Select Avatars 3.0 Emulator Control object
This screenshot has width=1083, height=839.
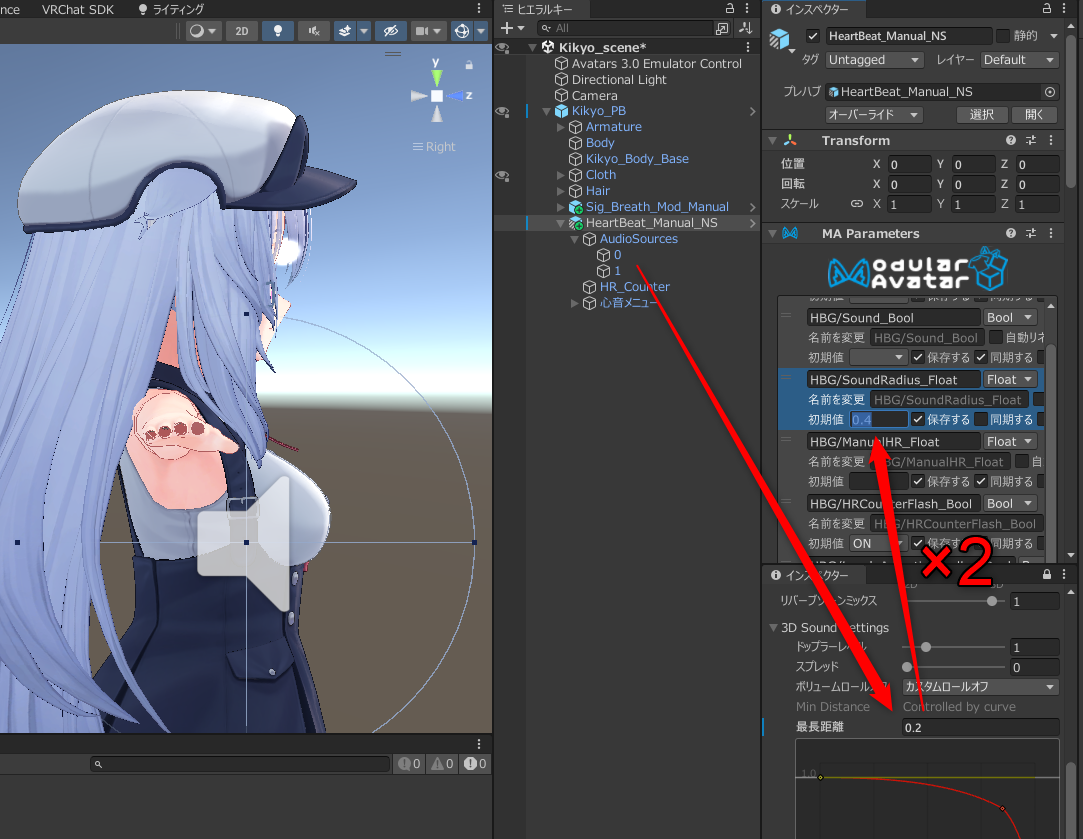pyautogui.click(x=656, y=64)
